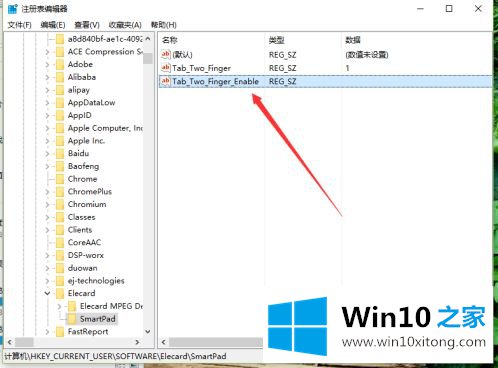Open the 收藏夹(A) menu
The image size is (498, 368).
[125, 25]
